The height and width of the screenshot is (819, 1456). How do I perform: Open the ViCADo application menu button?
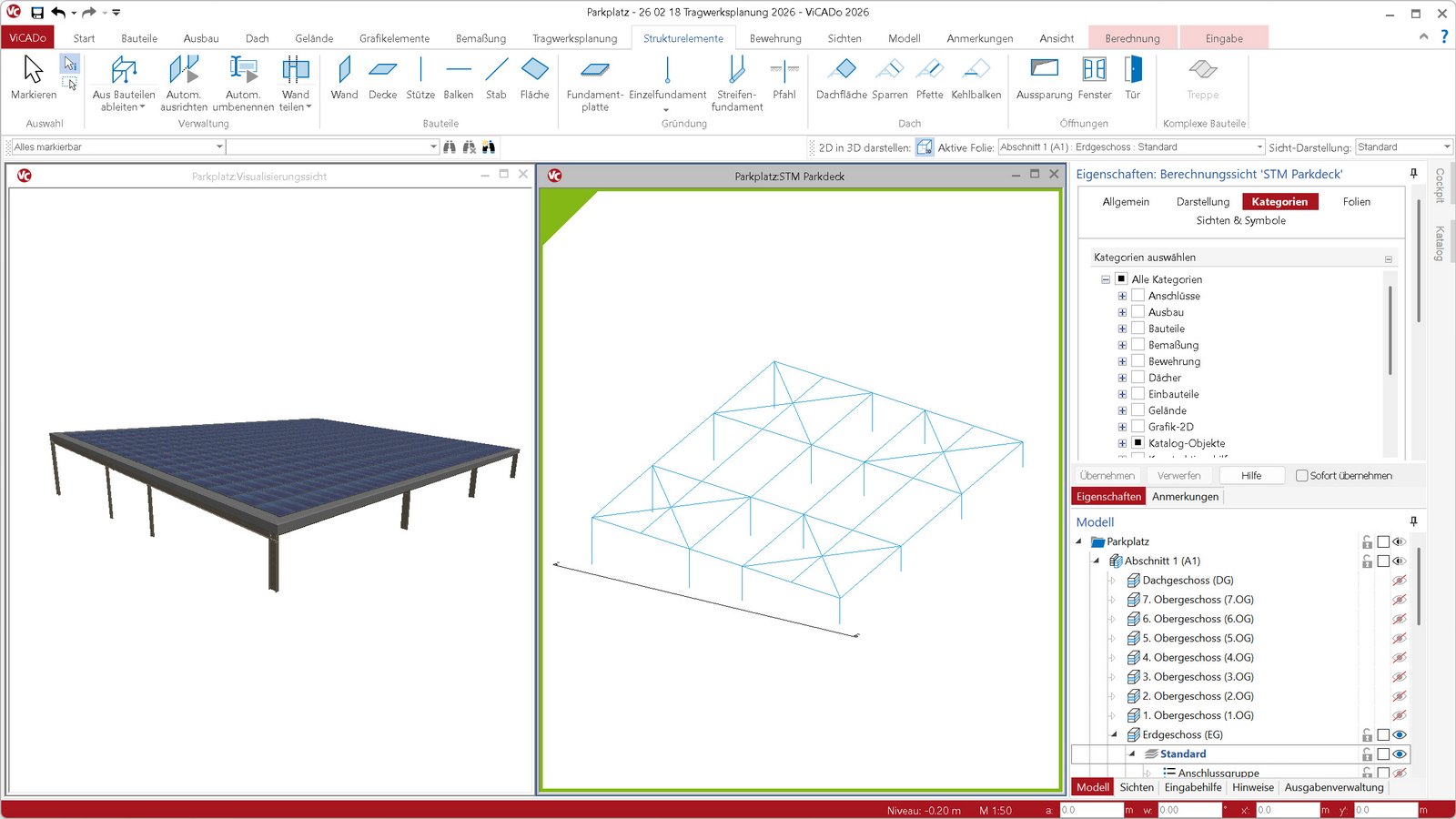[27, 37]
